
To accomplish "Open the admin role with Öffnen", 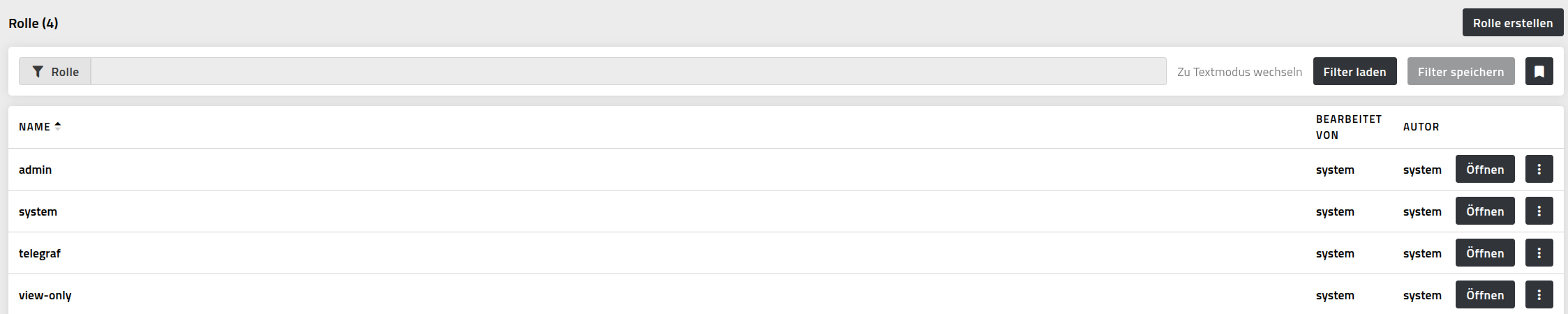I will click(1485, 169).
